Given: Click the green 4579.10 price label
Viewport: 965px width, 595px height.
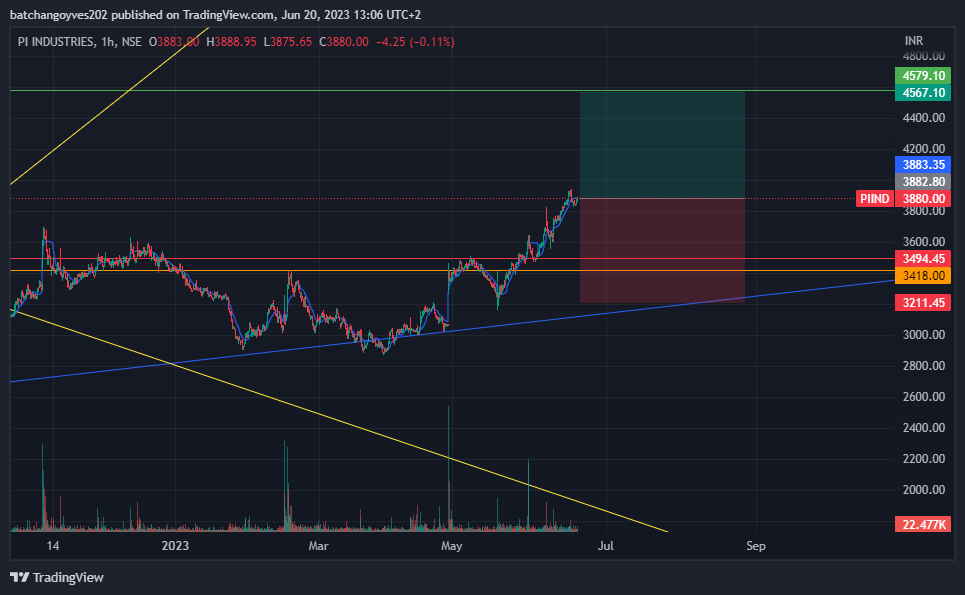Looking at the screenshot, I should click(923, 76).
